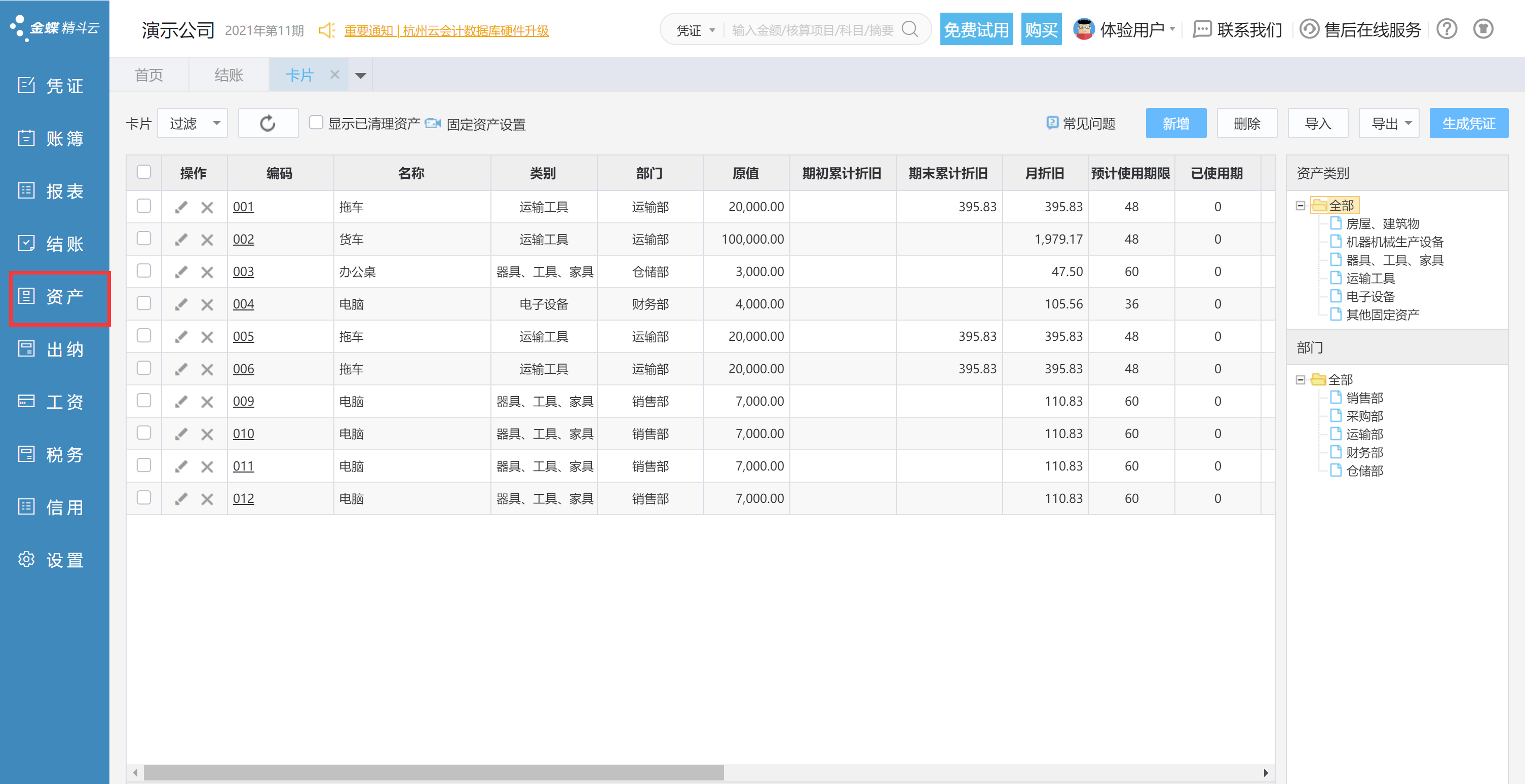1525x784 pixels.
Task: Select 运输工具 in the asset category tree
Action: point(1370,278)
